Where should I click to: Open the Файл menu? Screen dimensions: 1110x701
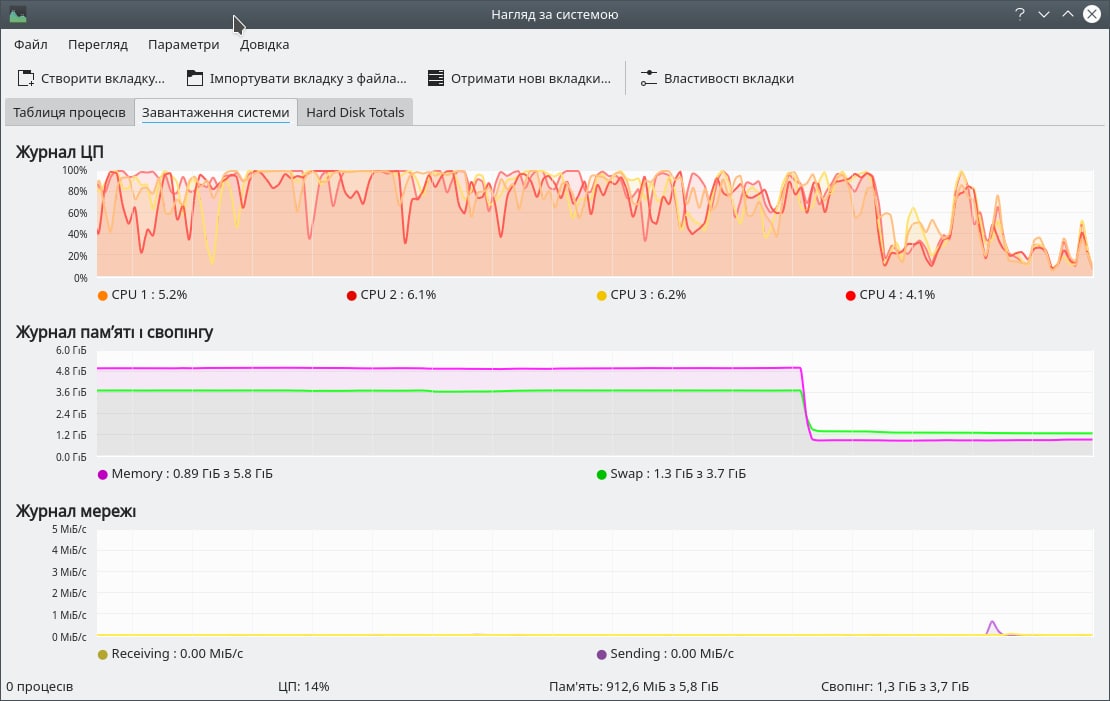tap(31, 45)
